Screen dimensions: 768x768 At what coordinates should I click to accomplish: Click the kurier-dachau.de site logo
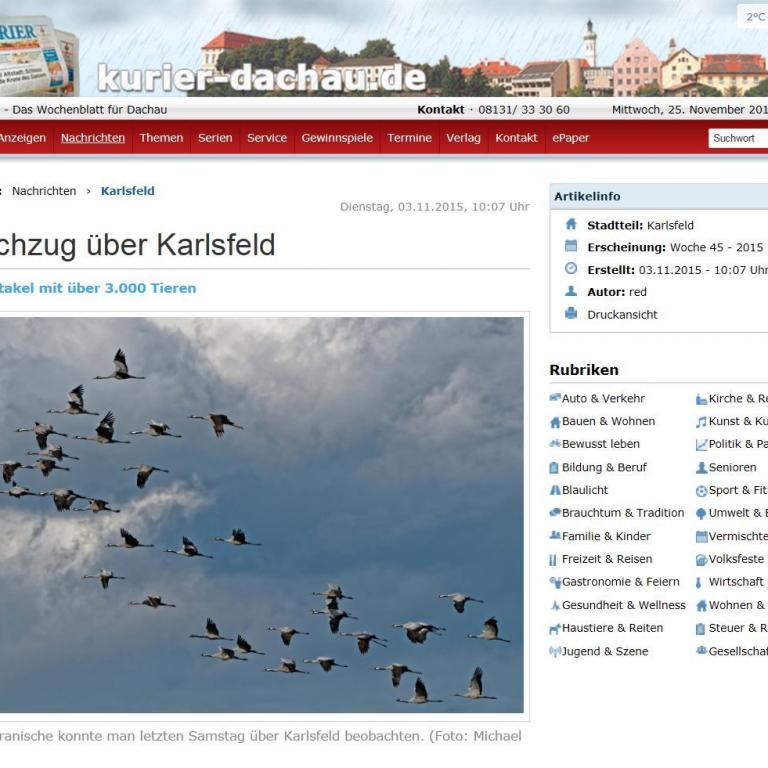click(x=262, y=76)
